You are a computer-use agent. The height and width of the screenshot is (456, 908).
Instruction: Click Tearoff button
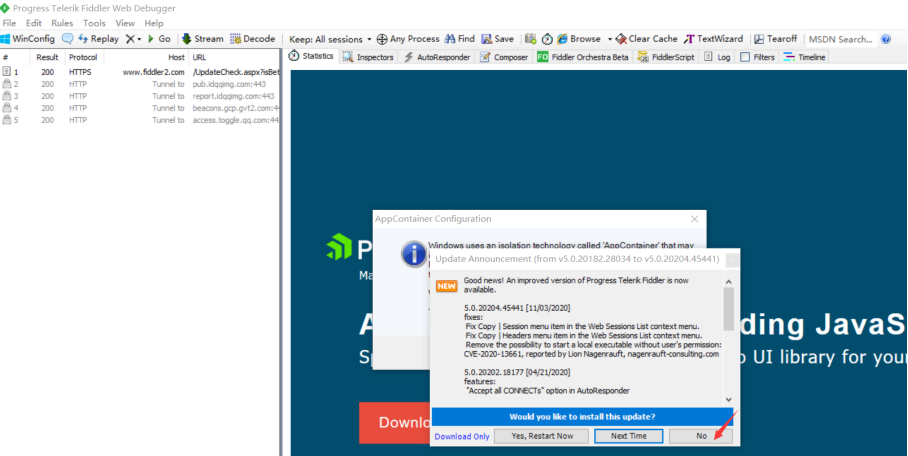775,39
